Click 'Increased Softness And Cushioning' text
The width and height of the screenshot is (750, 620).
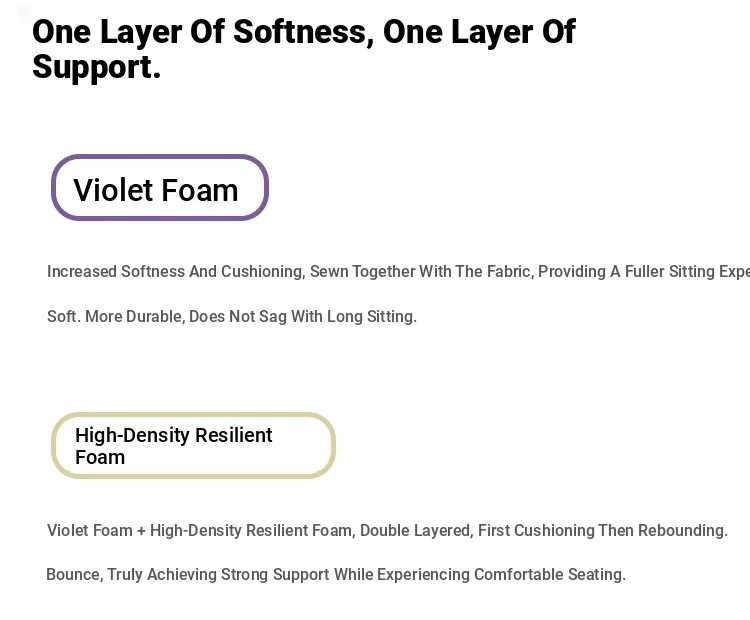click(x=174, y=272)
